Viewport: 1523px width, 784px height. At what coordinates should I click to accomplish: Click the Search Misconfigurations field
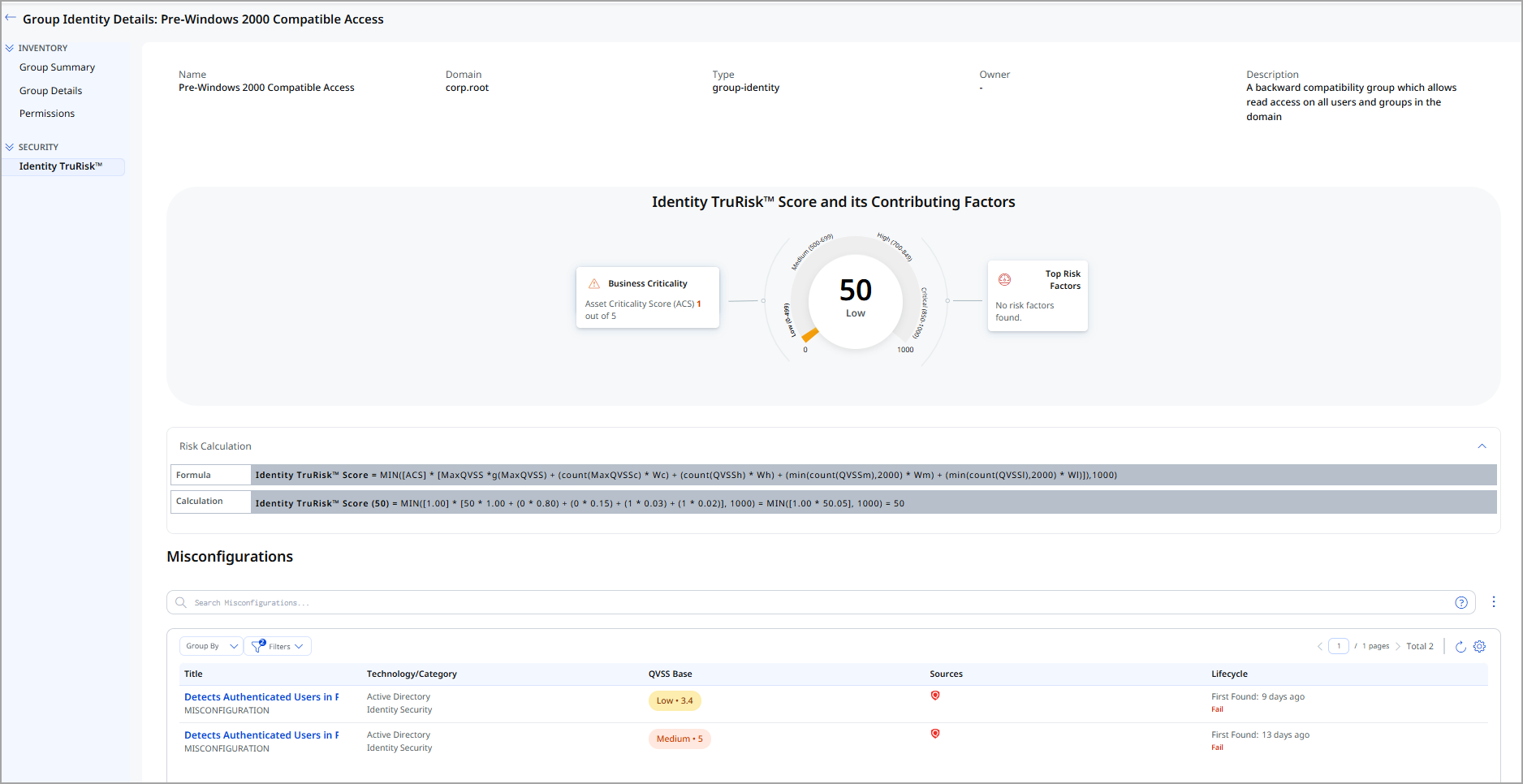point(812,602)
